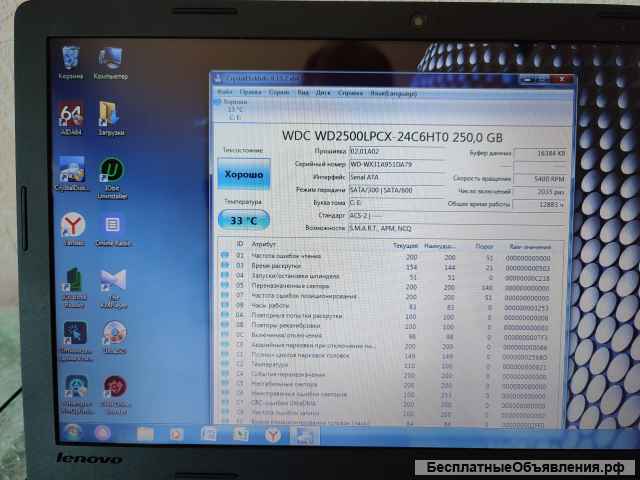This screenshot has height=480, width=640.
Task: Open the Загрузки folder on desktop
Action: coord(110,112)
